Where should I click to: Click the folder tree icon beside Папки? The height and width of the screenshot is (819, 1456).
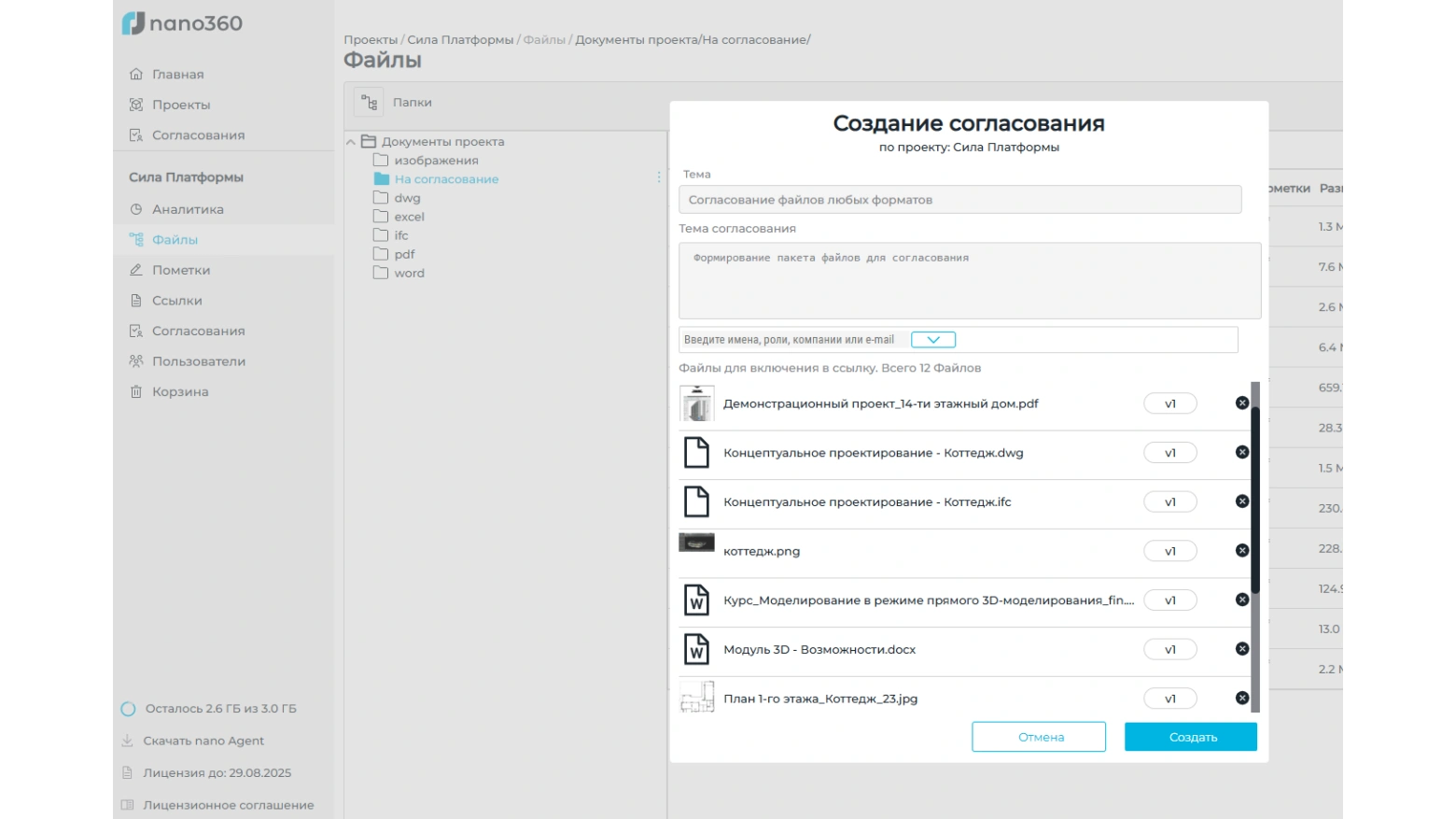(x=370, y=103)
